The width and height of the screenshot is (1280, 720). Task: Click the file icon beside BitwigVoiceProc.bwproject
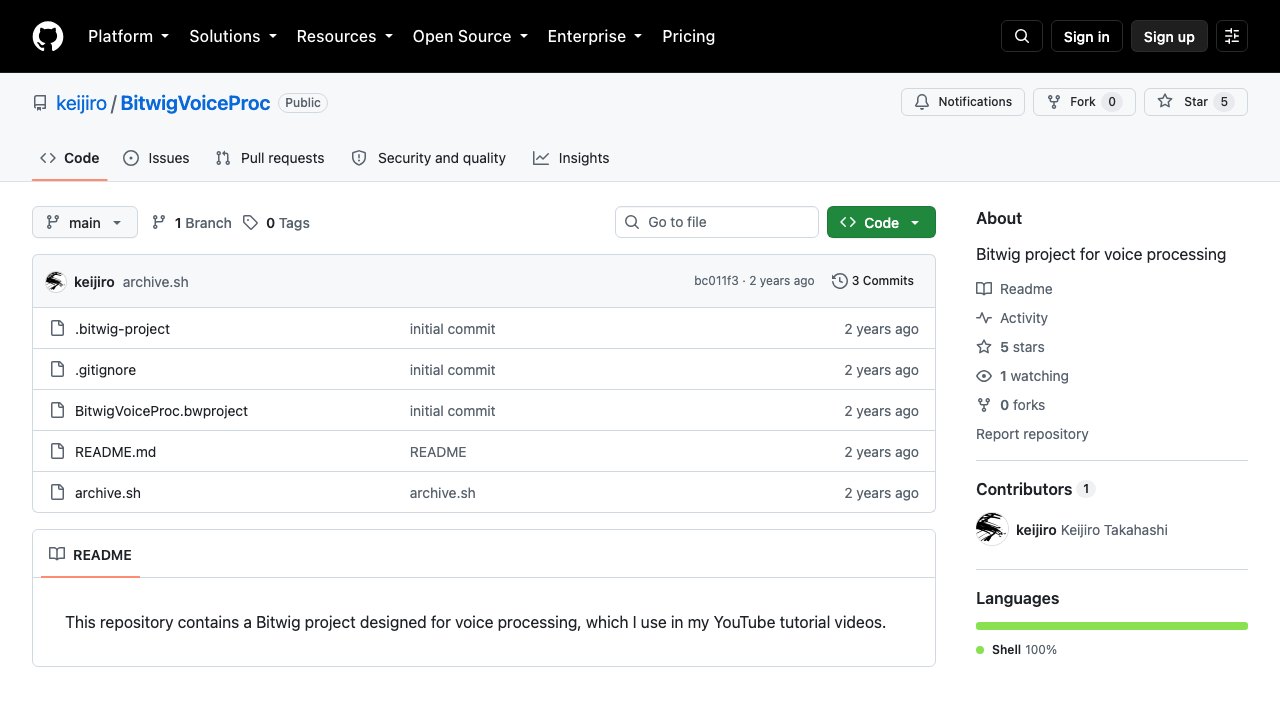58,411
